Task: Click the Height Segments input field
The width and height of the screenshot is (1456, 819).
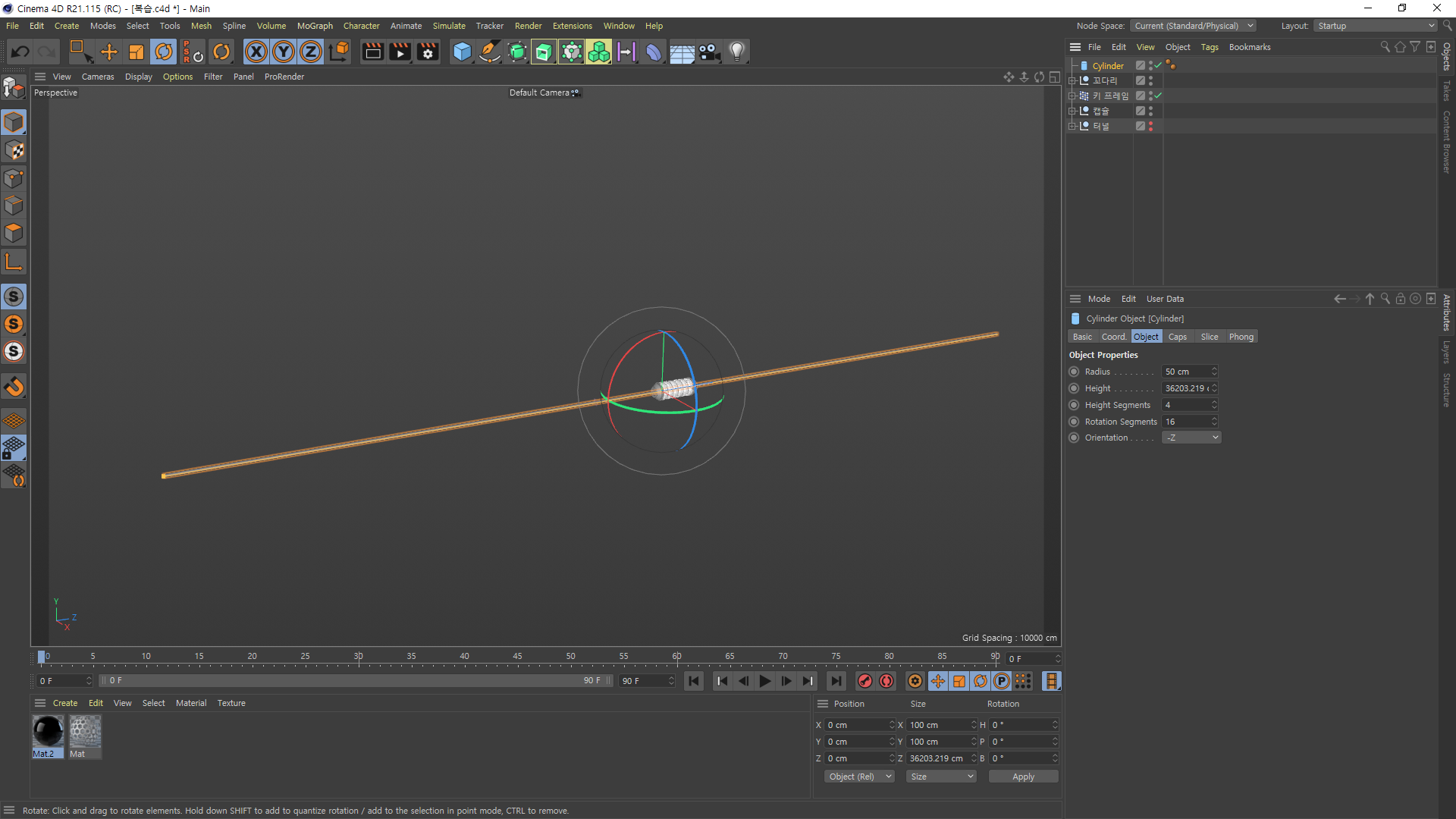Action: pos(1185,405)
